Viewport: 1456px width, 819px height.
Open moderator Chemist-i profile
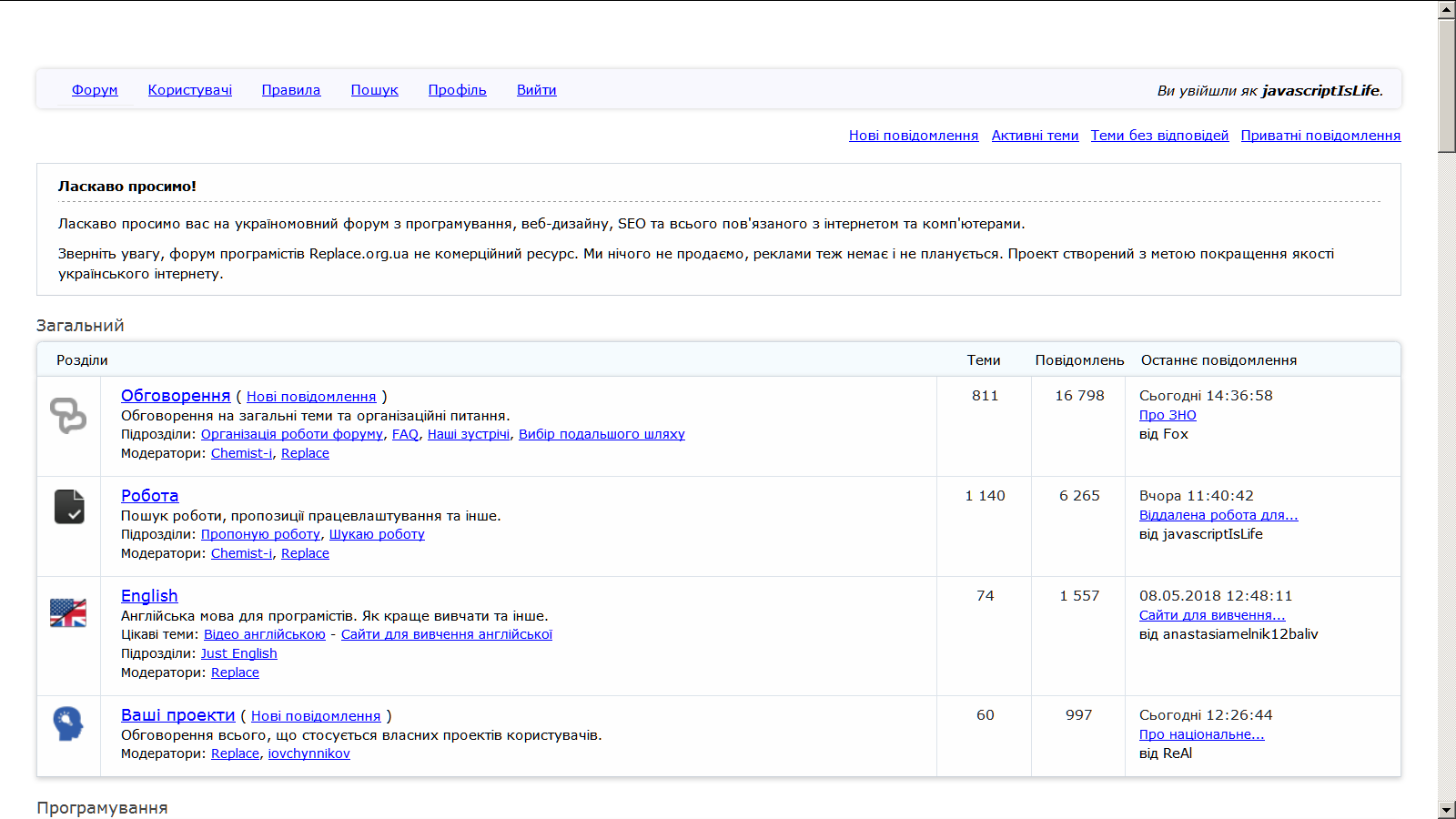click(x=241, y=452)
